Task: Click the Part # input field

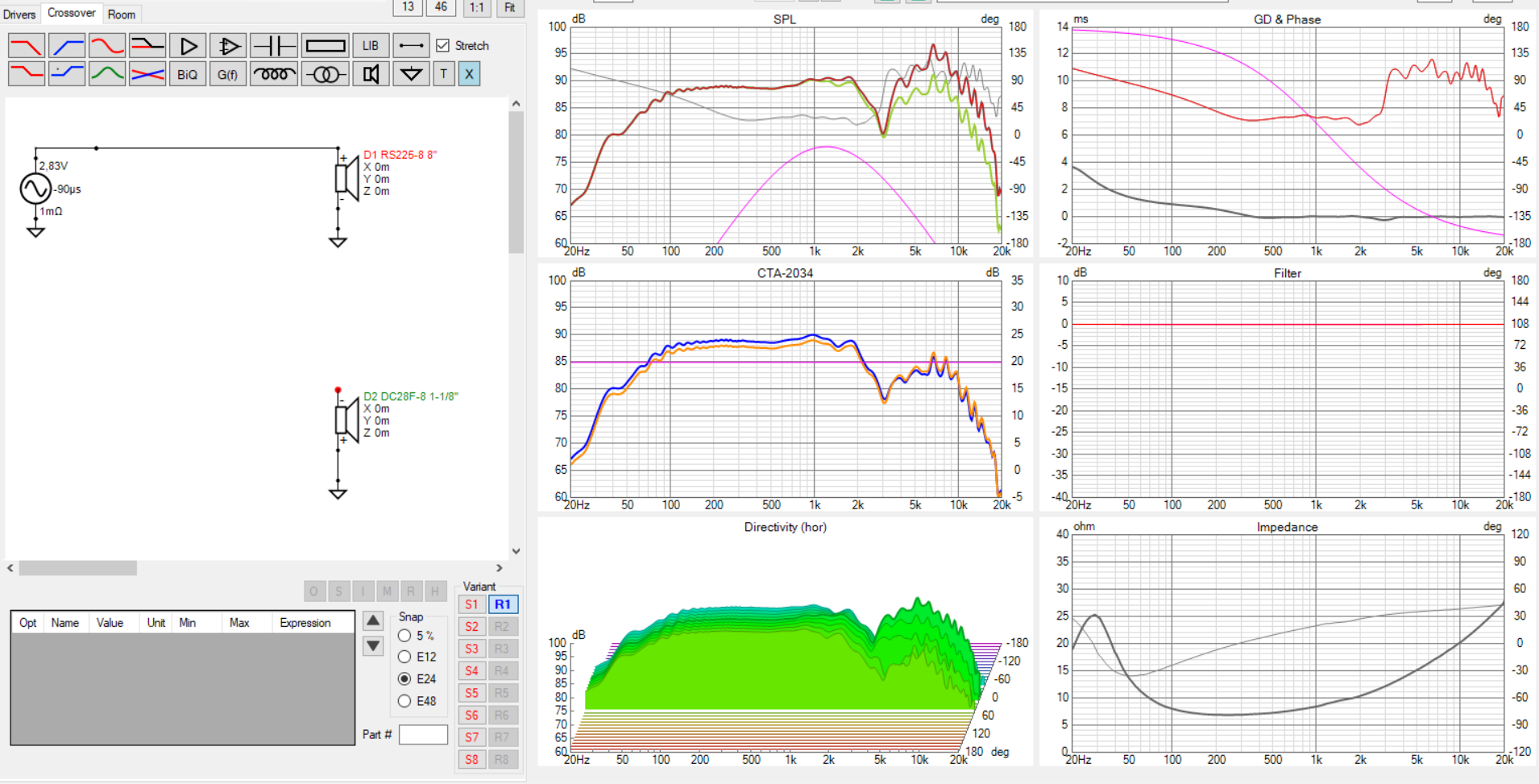Action: 423,734
